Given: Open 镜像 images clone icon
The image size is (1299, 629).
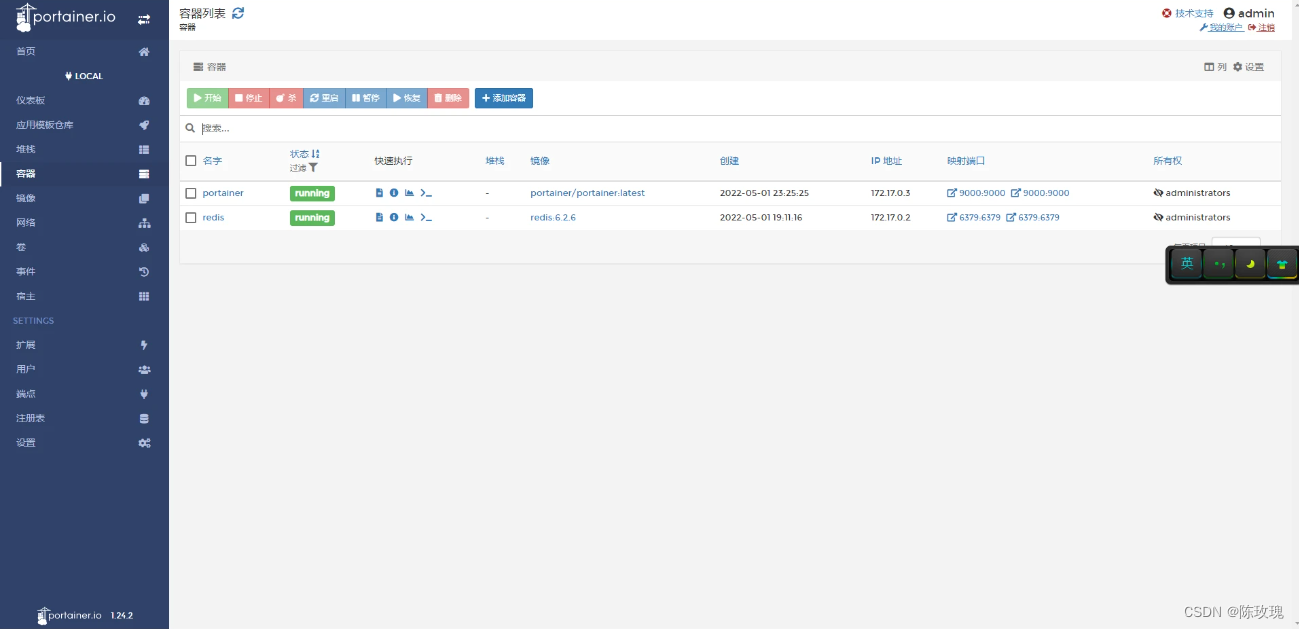Looking at the screenshot, I should pyautogui.click(x=144, y=199).
